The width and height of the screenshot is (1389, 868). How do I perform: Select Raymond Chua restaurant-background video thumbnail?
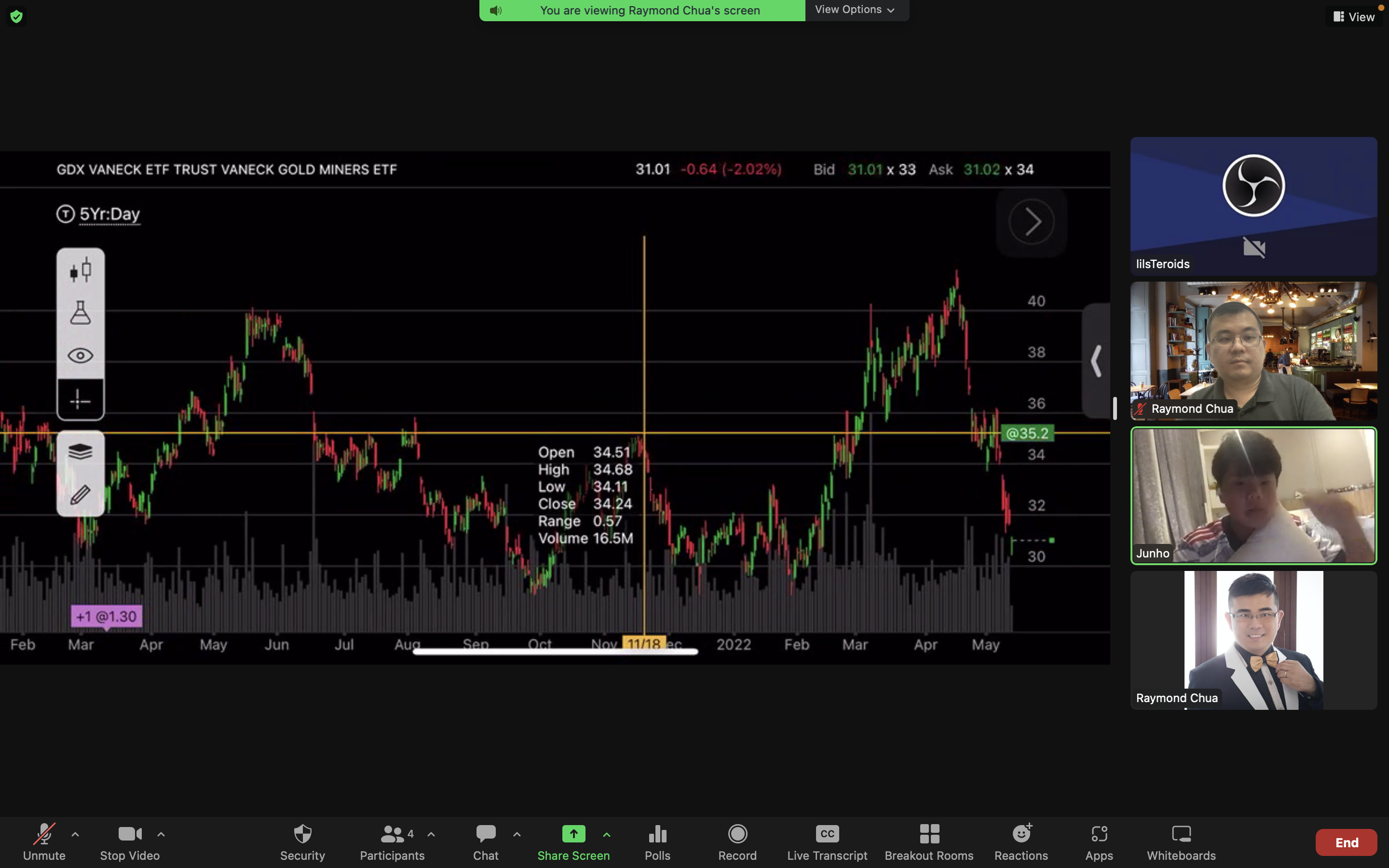click(1253, 351)
